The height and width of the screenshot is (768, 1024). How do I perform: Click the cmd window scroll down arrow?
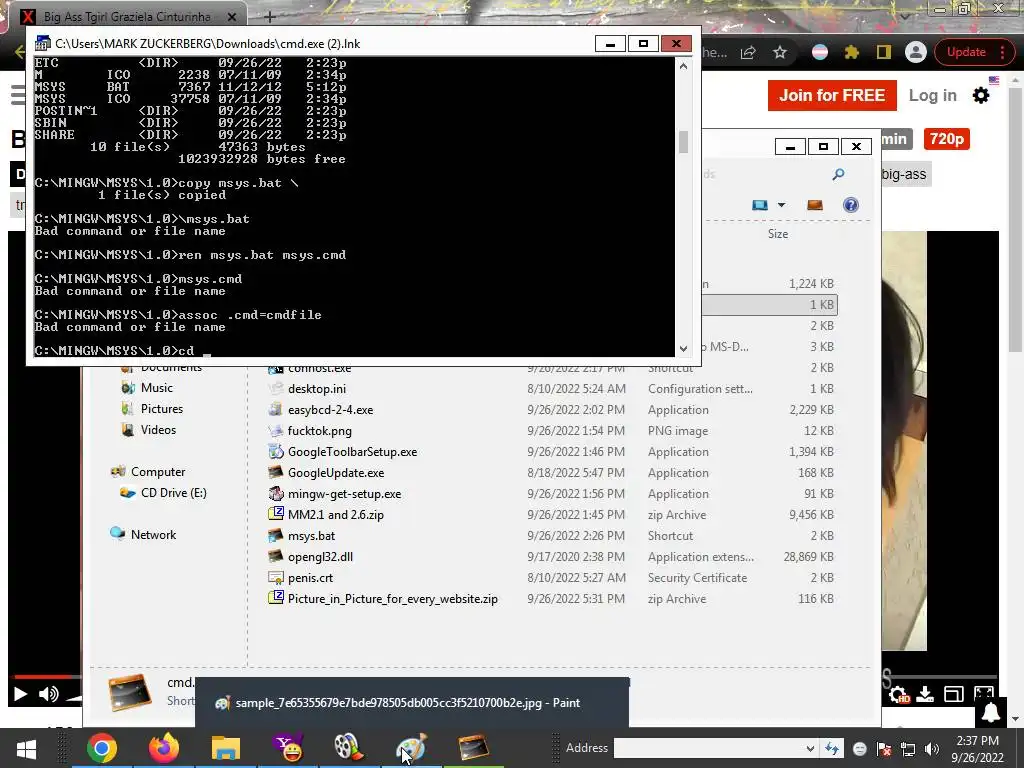[683, 349]
